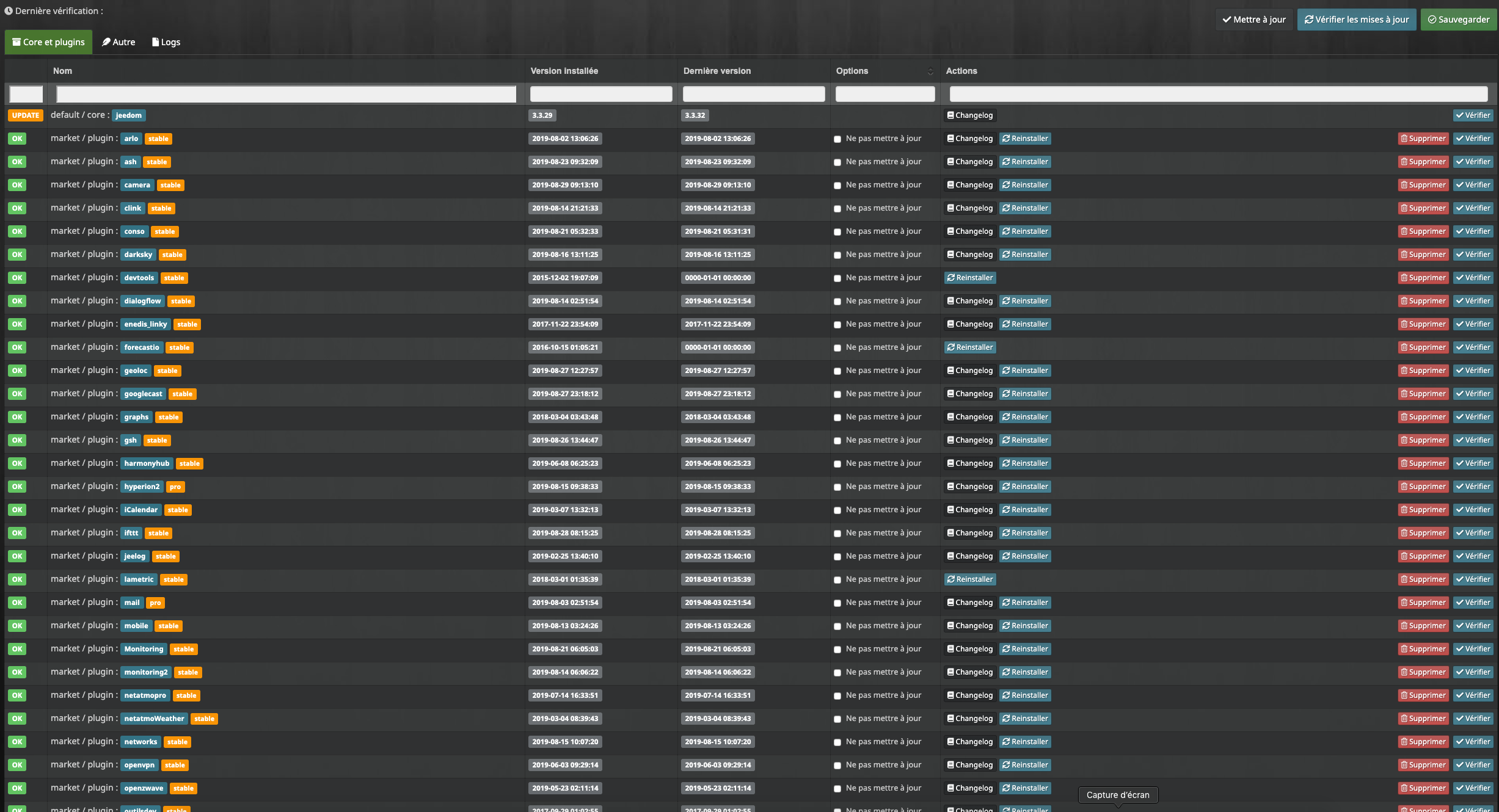Click Vérifier for googlecast plugin
The height and width of the screenshot is (812, 1499).
[x=1473, y=394]
